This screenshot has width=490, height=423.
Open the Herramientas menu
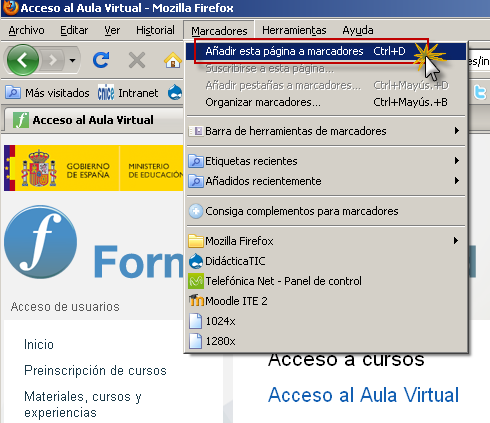(294, 30)
